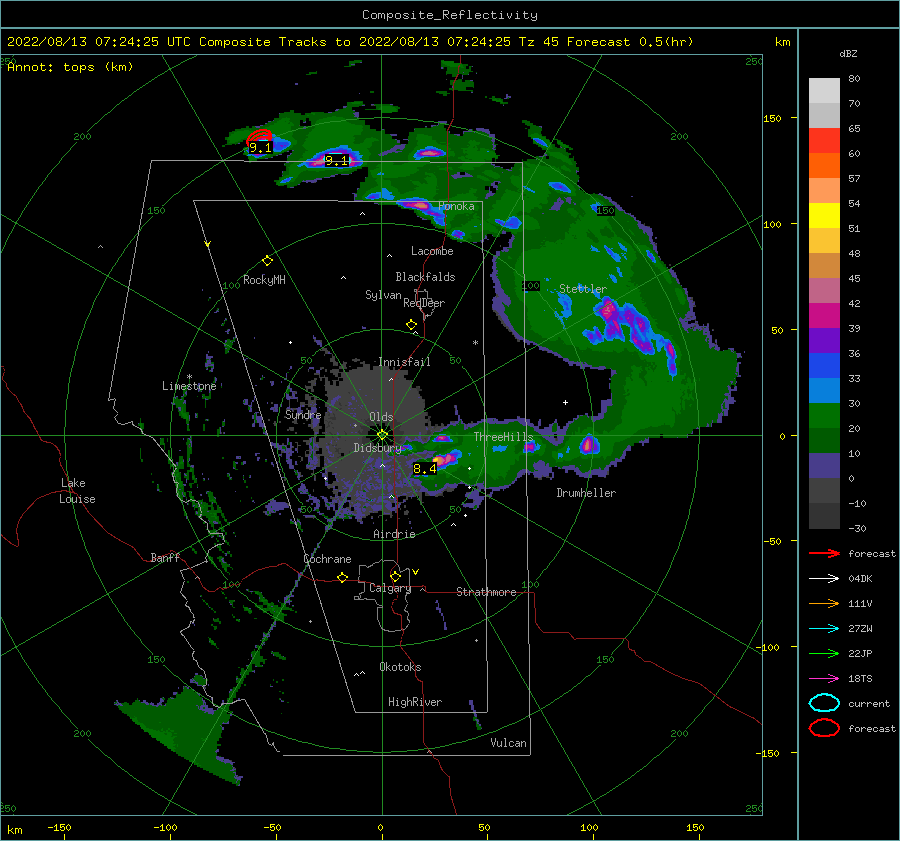Select the magenta 18TS arrow legend icon
The image size is (900, 841).
[824, 679]
